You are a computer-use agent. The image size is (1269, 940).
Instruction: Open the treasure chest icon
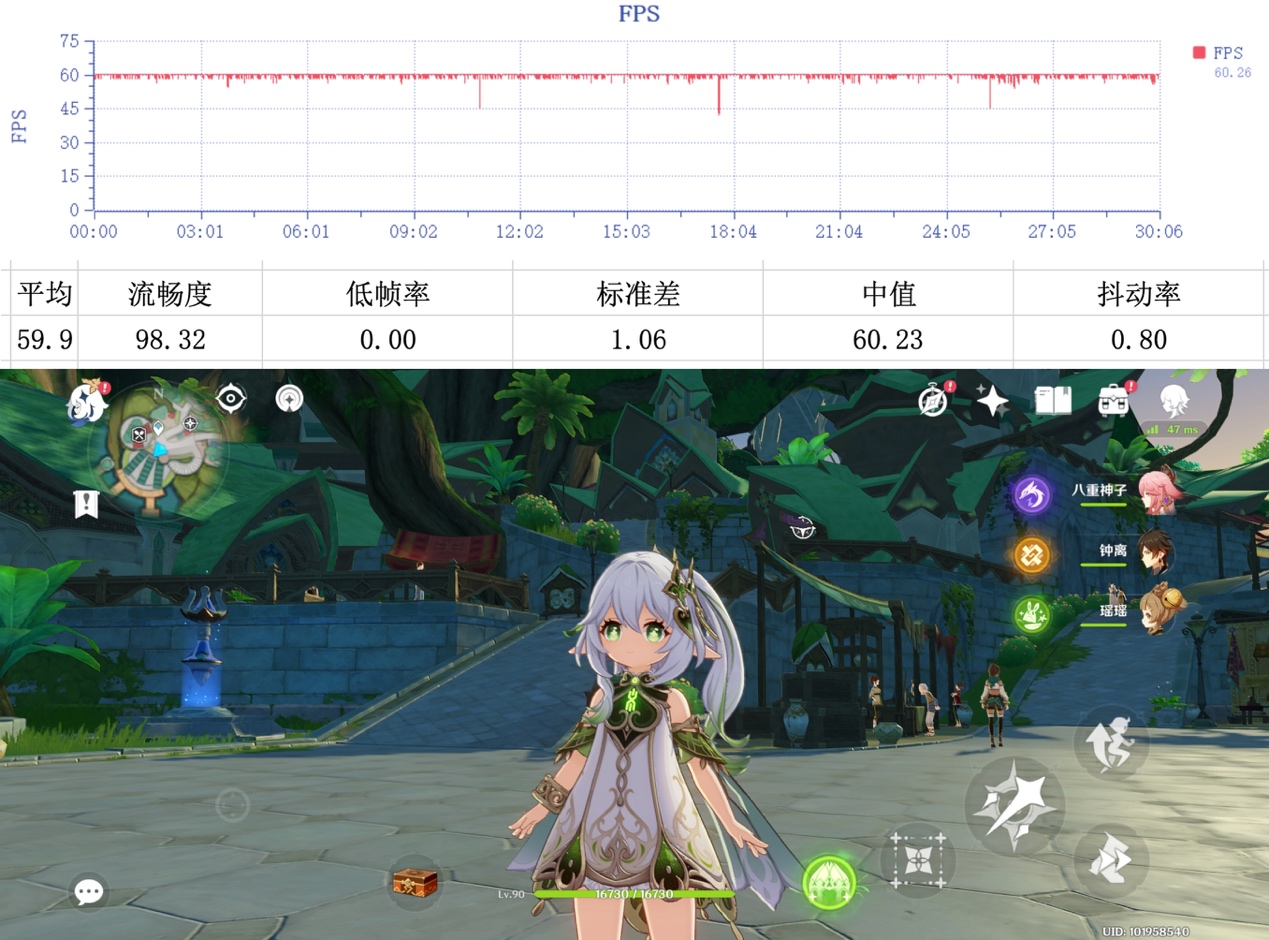click(x=414, y=882)
